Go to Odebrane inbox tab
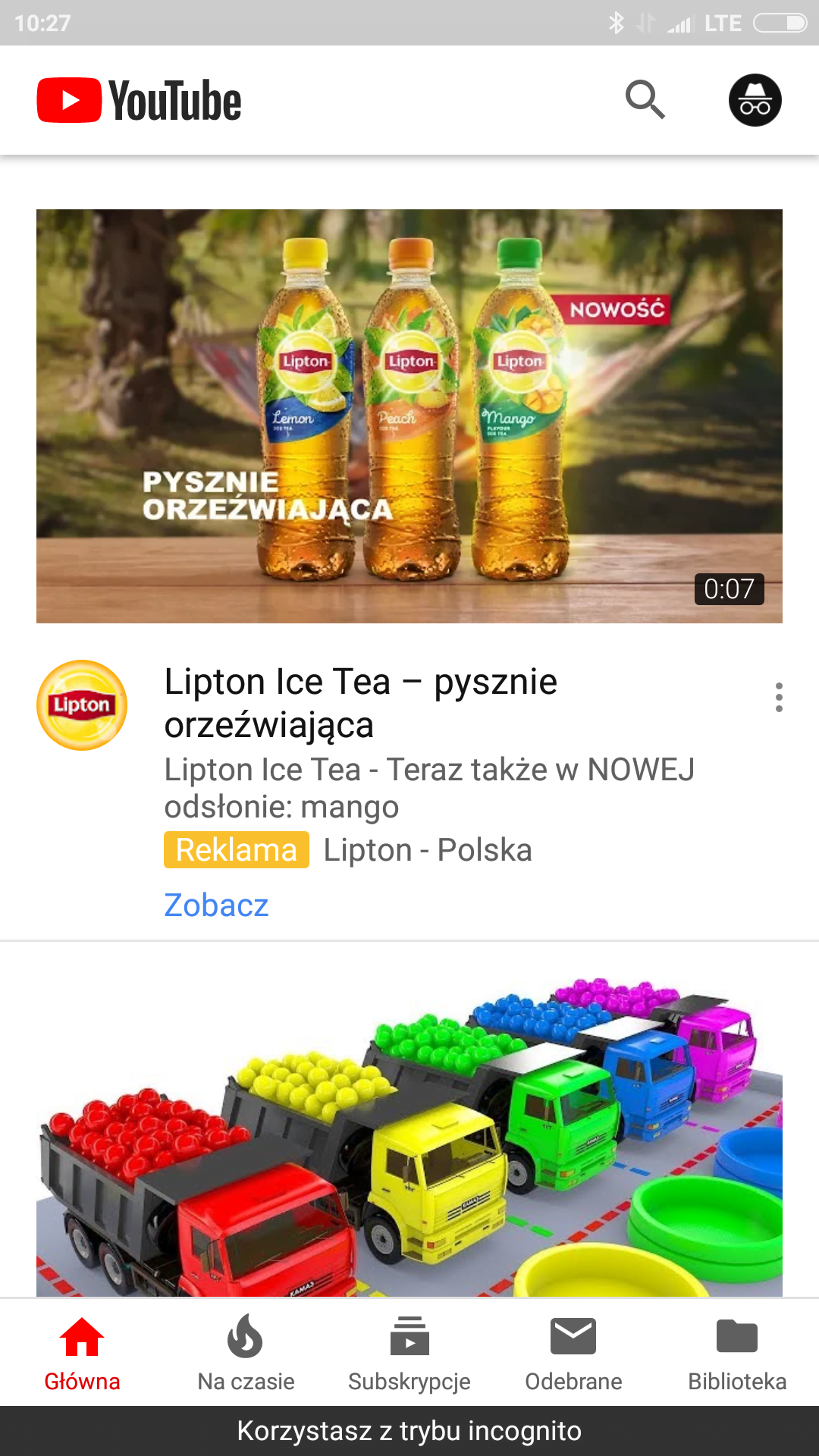 point(573,1354)
